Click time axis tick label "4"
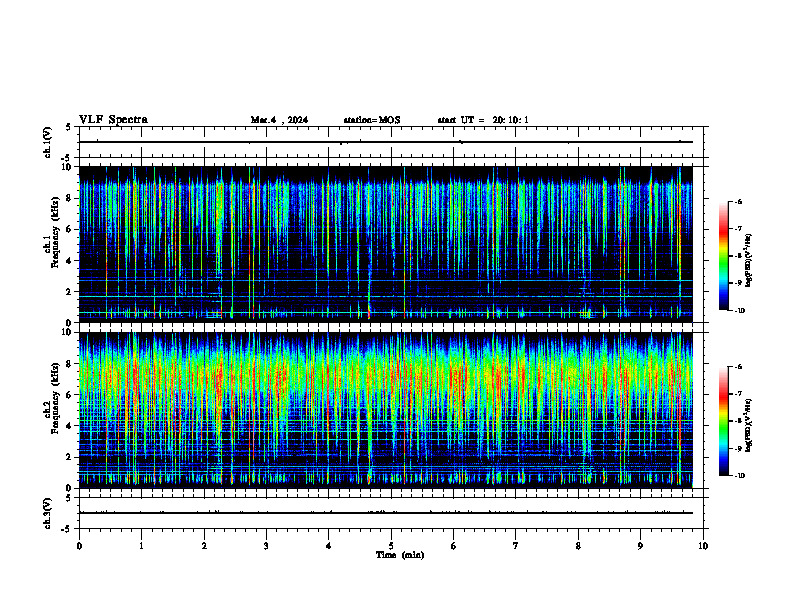The width and height of the screenshot is (792, 612). pos(328,546)
